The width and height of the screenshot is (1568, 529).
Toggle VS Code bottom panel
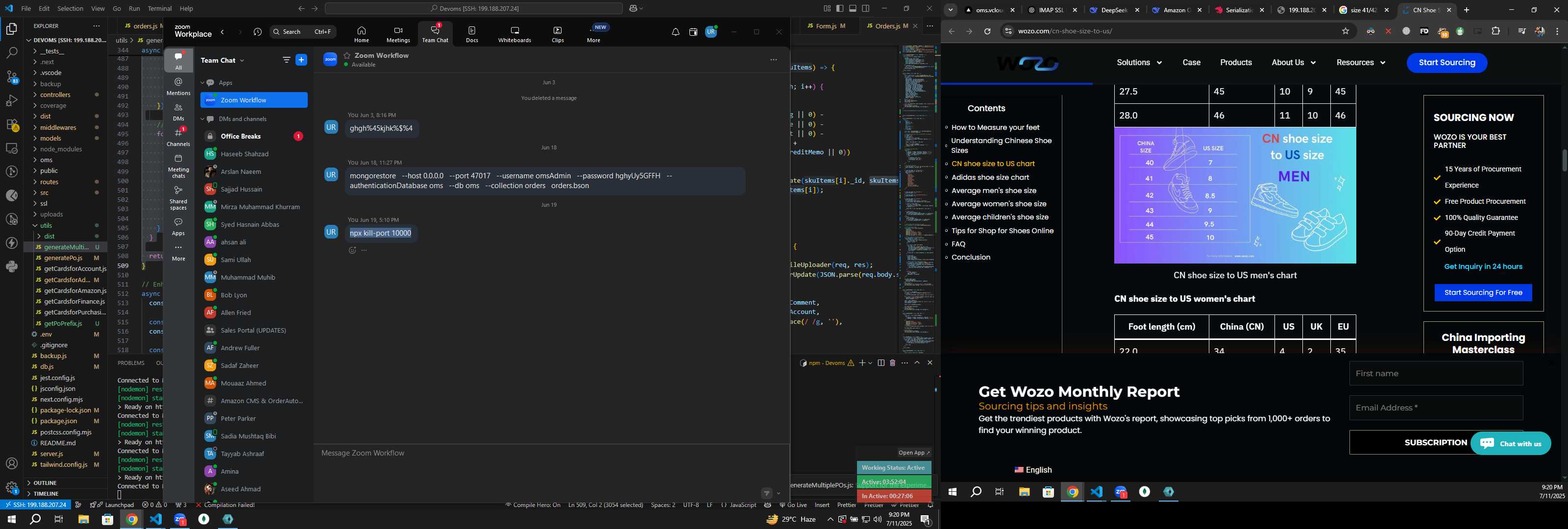tap(853, 8)
